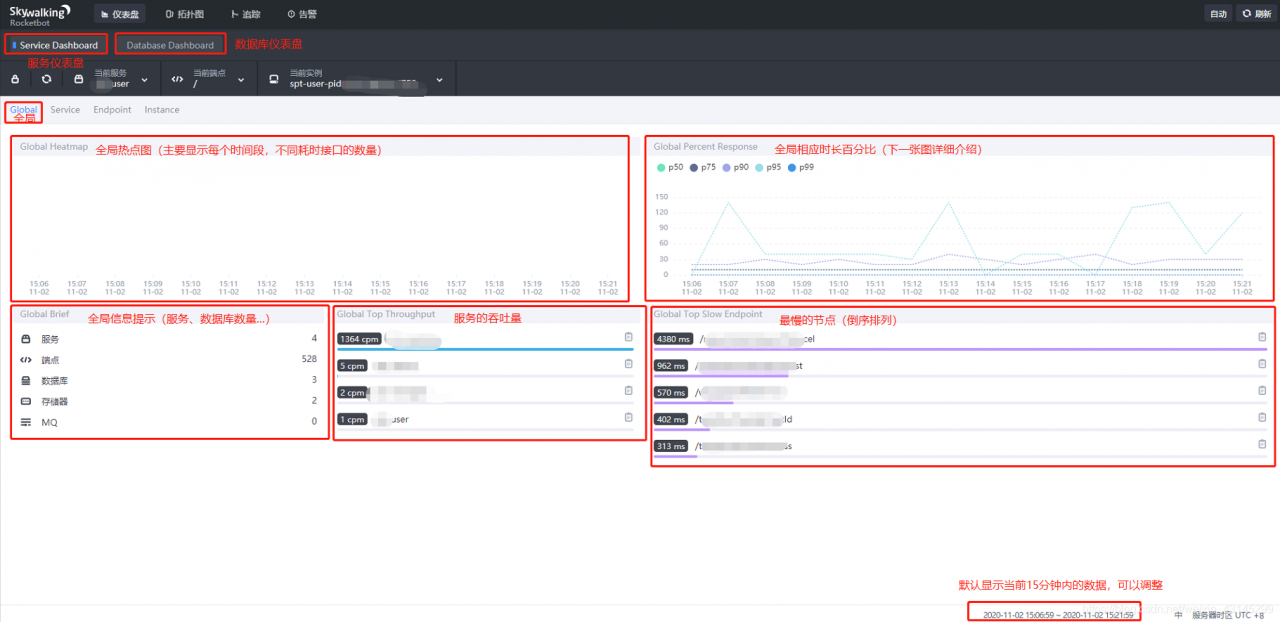Open the 拓扑图 topology page

click(183, 14)
